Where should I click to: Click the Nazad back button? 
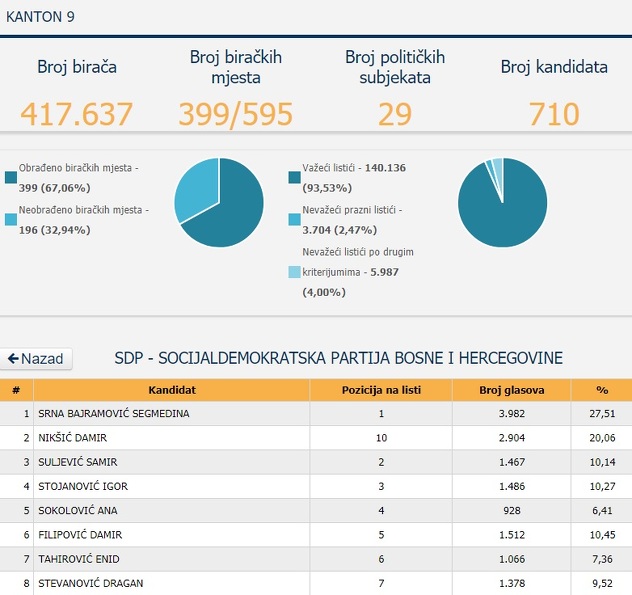[36, 358]
